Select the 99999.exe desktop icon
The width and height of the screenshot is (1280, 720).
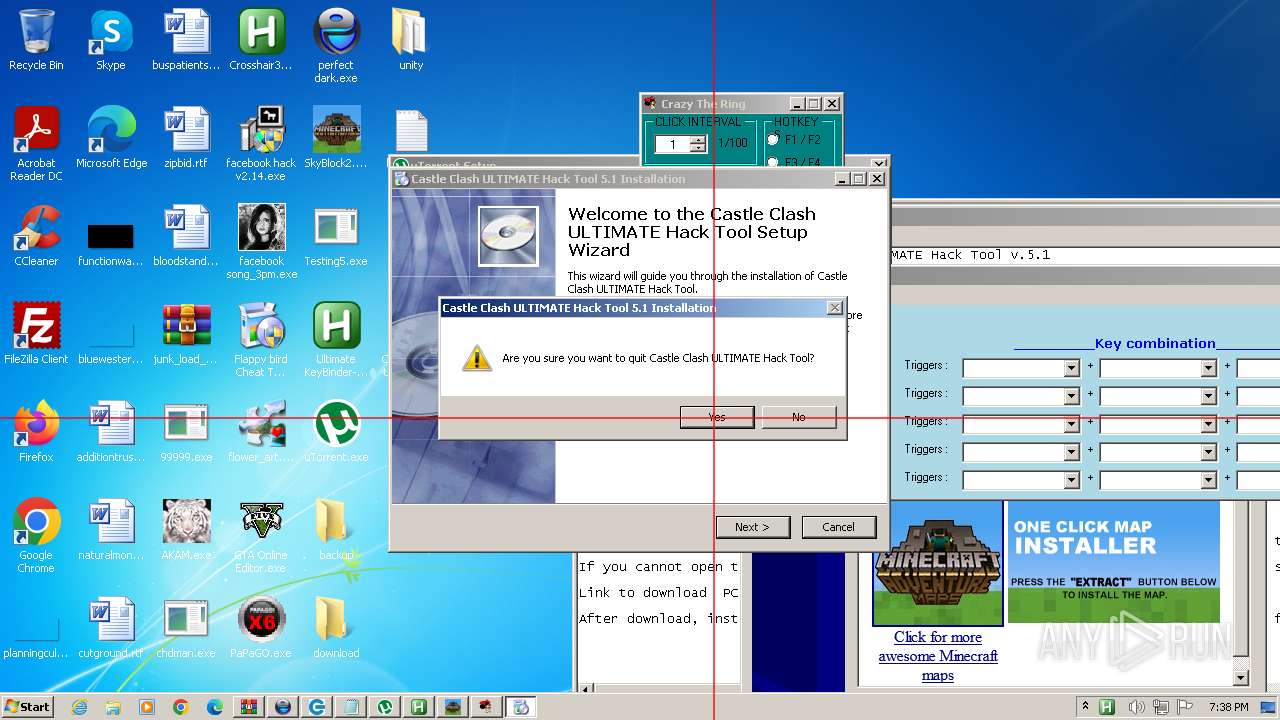(x=186, y=432)
